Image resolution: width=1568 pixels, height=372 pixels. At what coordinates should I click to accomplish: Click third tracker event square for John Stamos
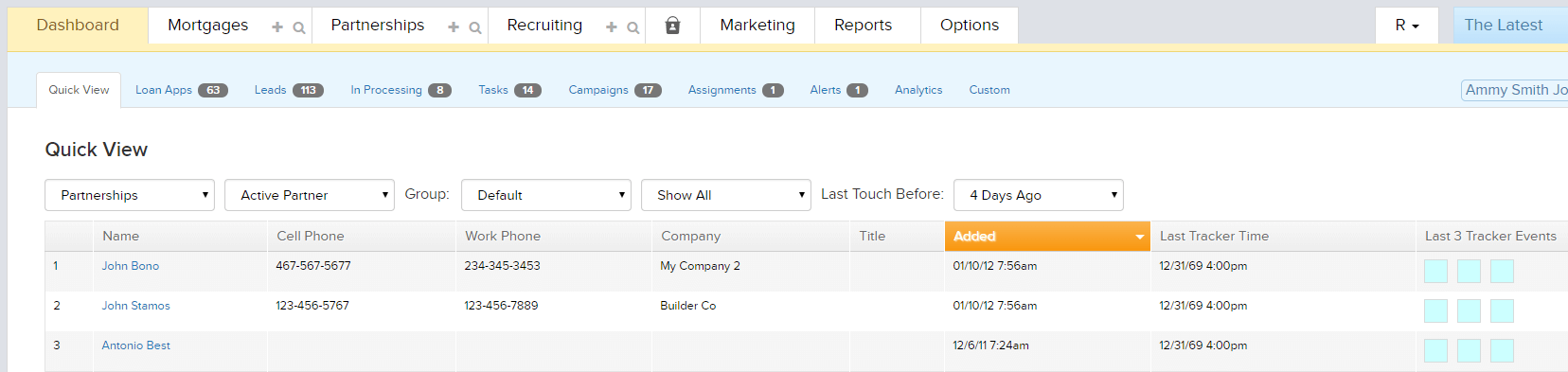tap(1502, 310)
